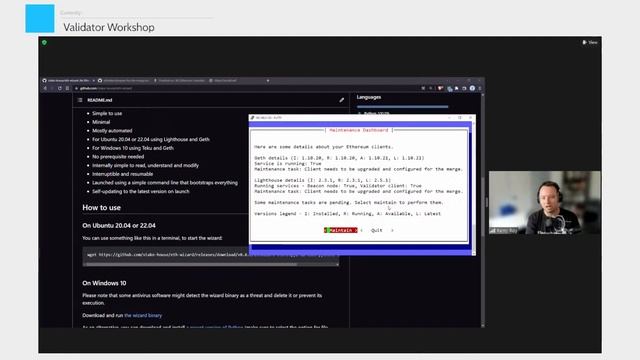The height and width of the screenshot is (360, 640).
Task: Click the 'Validator Workshop' title
Action: [x=109, y=27]
